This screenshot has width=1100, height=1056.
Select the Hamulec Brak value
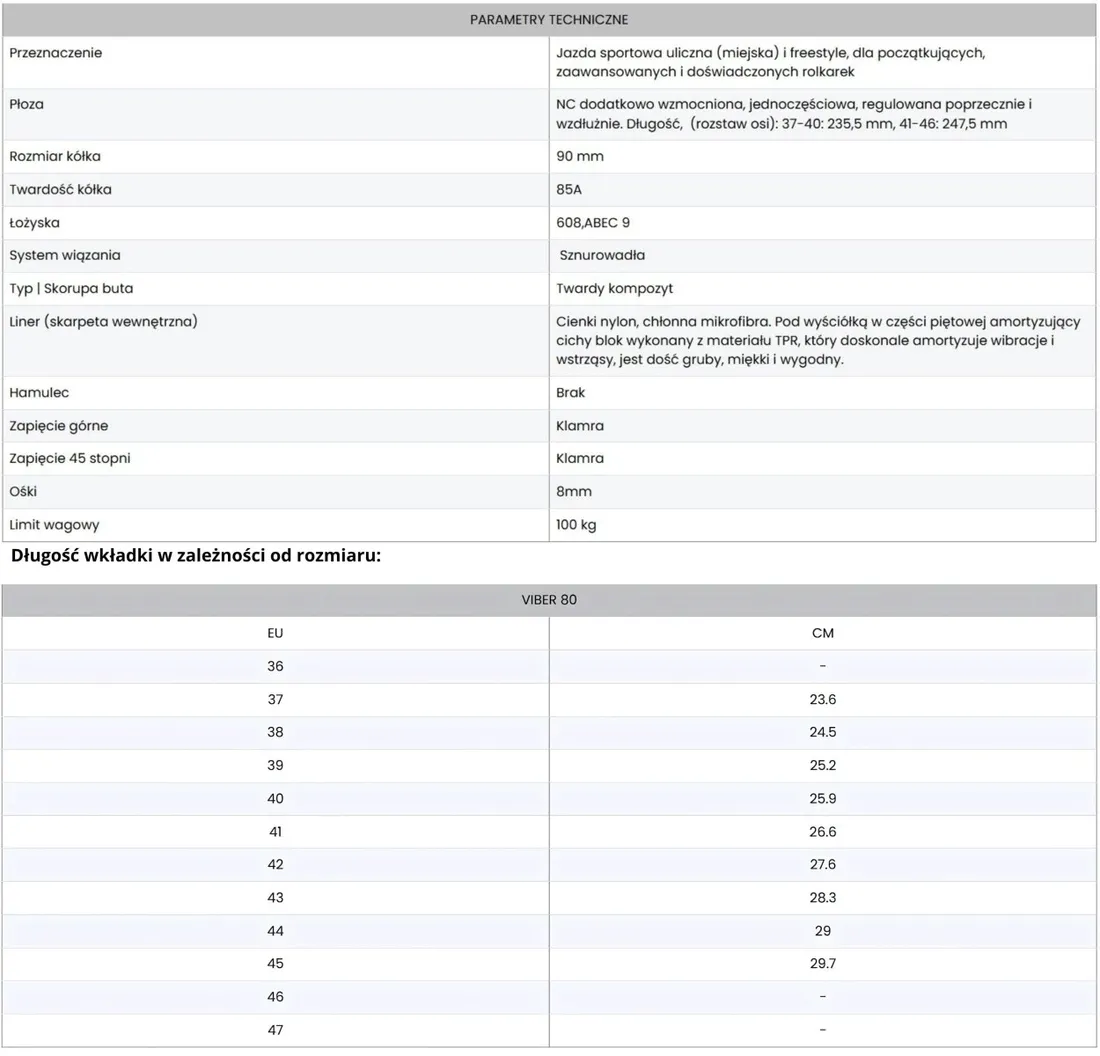click(x=570, y=392)
